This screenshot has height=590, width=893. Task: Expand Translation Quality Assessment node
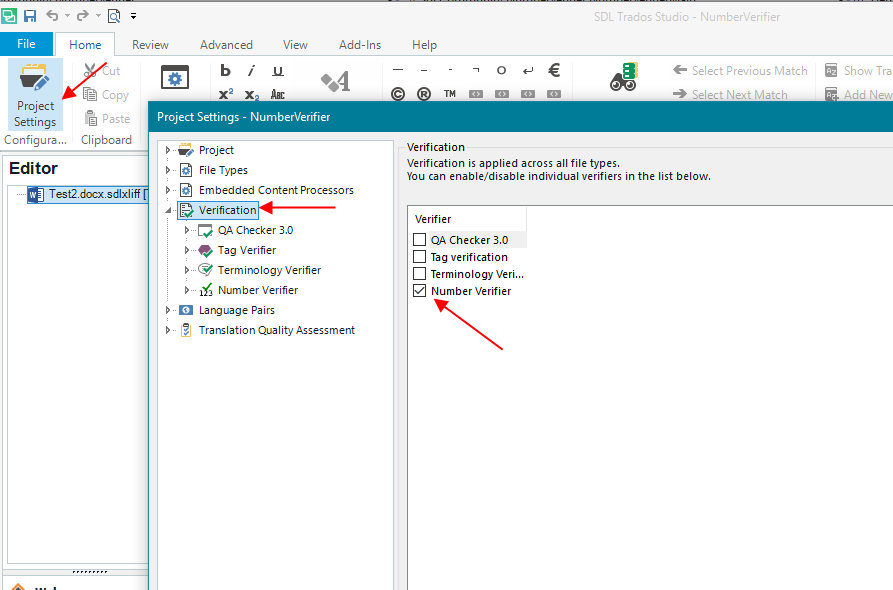coord(167,330)
